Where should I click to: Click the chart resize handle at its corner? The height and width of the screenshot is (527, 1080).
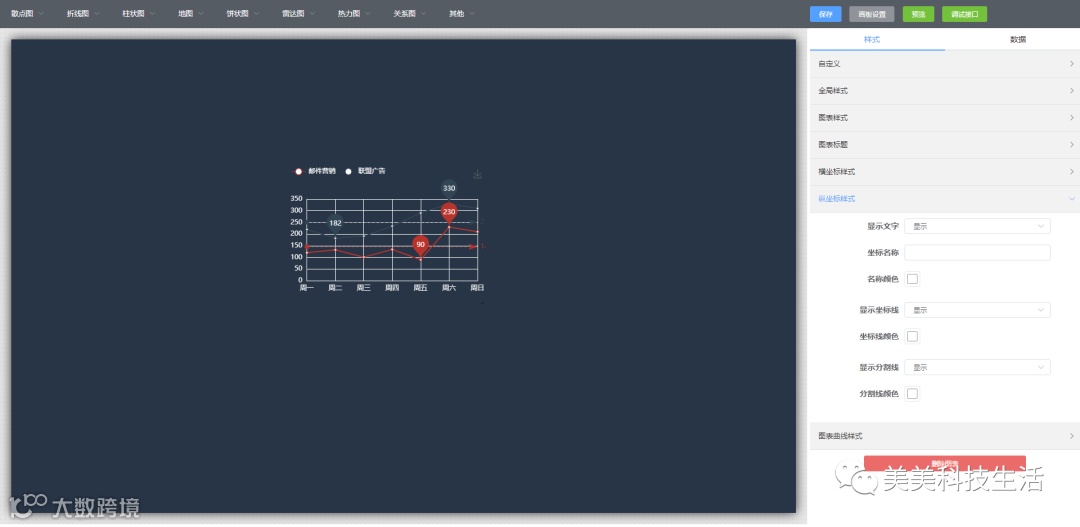click(x=481, y=302)
